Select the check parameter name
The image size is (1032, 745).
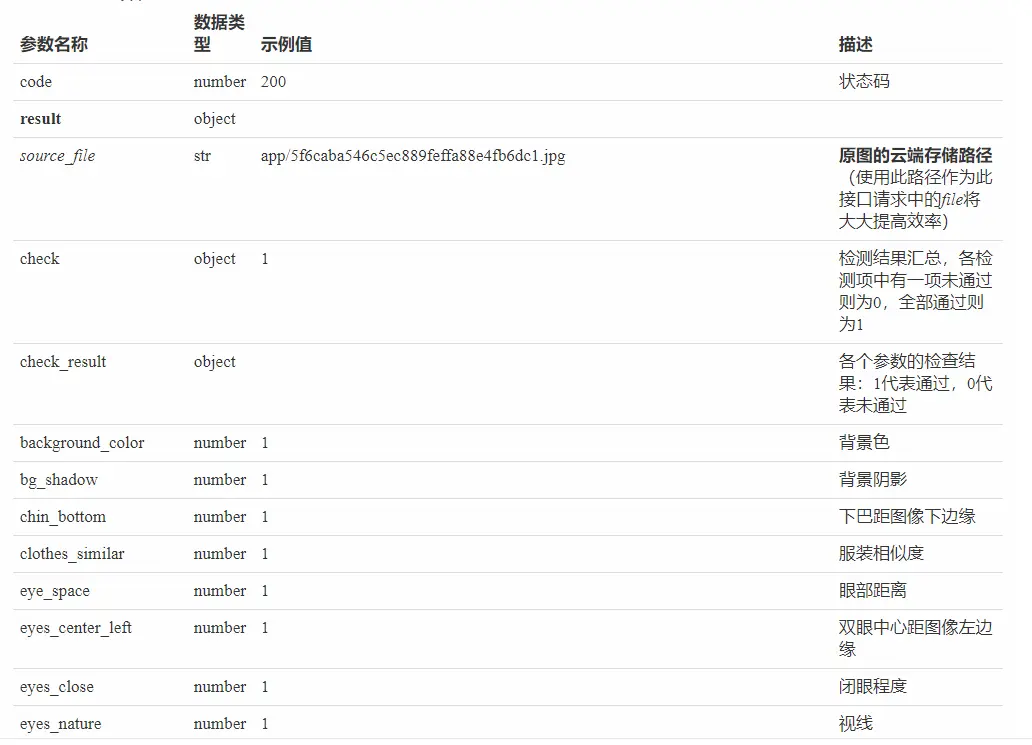point(39,259)
